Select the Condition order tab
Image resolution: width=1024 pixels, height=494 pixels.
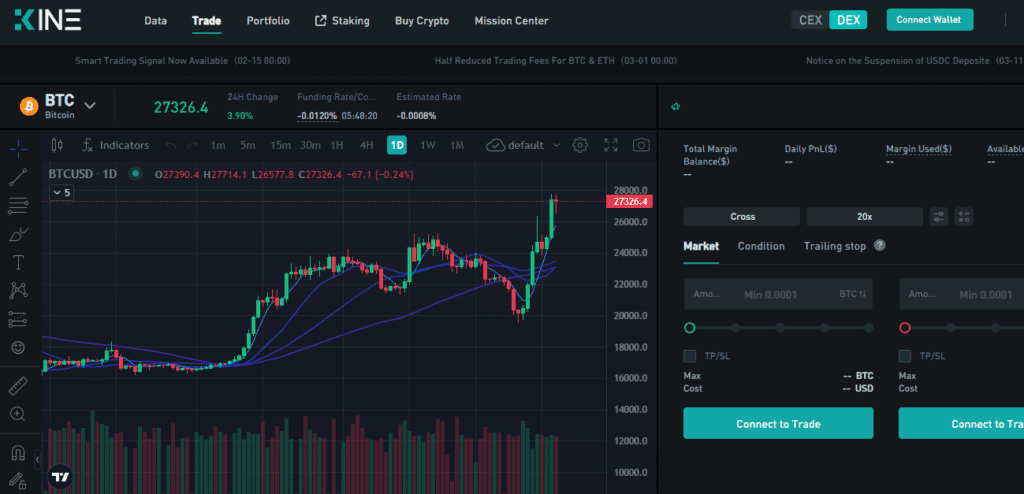click(761, 246)
